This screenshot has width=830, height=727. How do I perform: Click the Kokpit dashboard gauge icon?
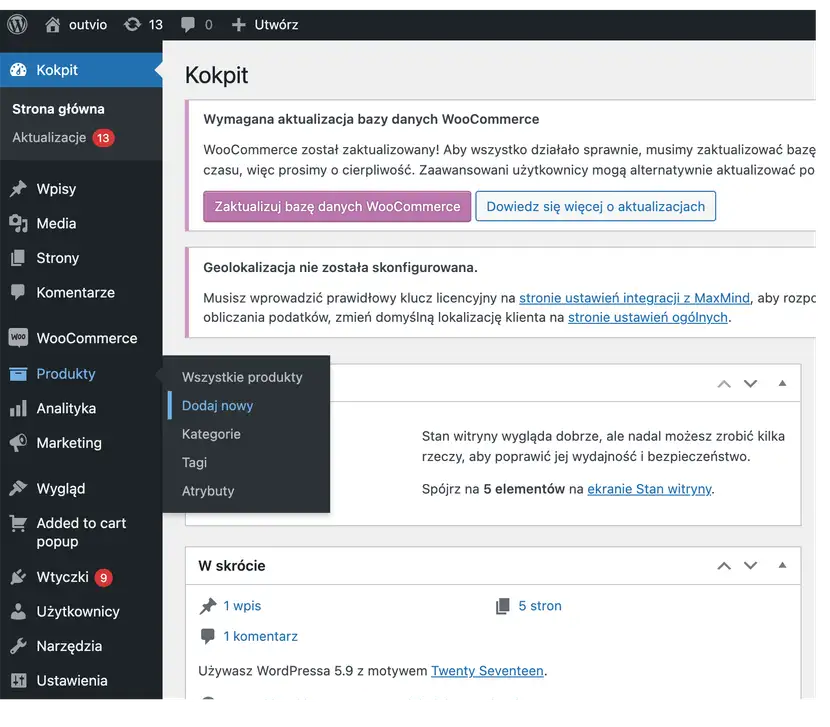(x=19, y=70)
